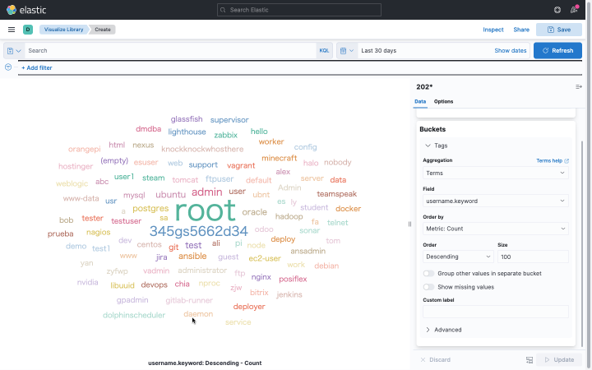Click the Size input field
This screenshot has width=592, height=370.
[x=533, y=257]
